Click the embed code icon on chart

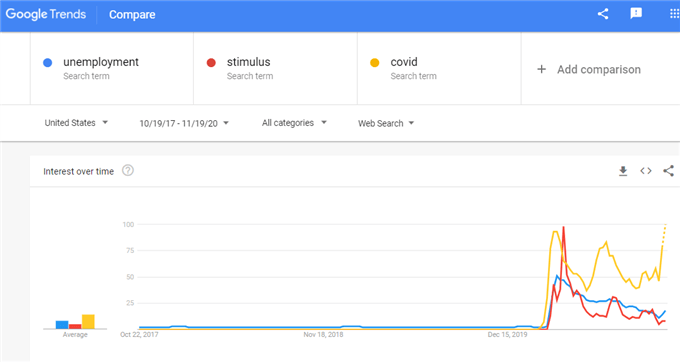(x=646, y=171)
